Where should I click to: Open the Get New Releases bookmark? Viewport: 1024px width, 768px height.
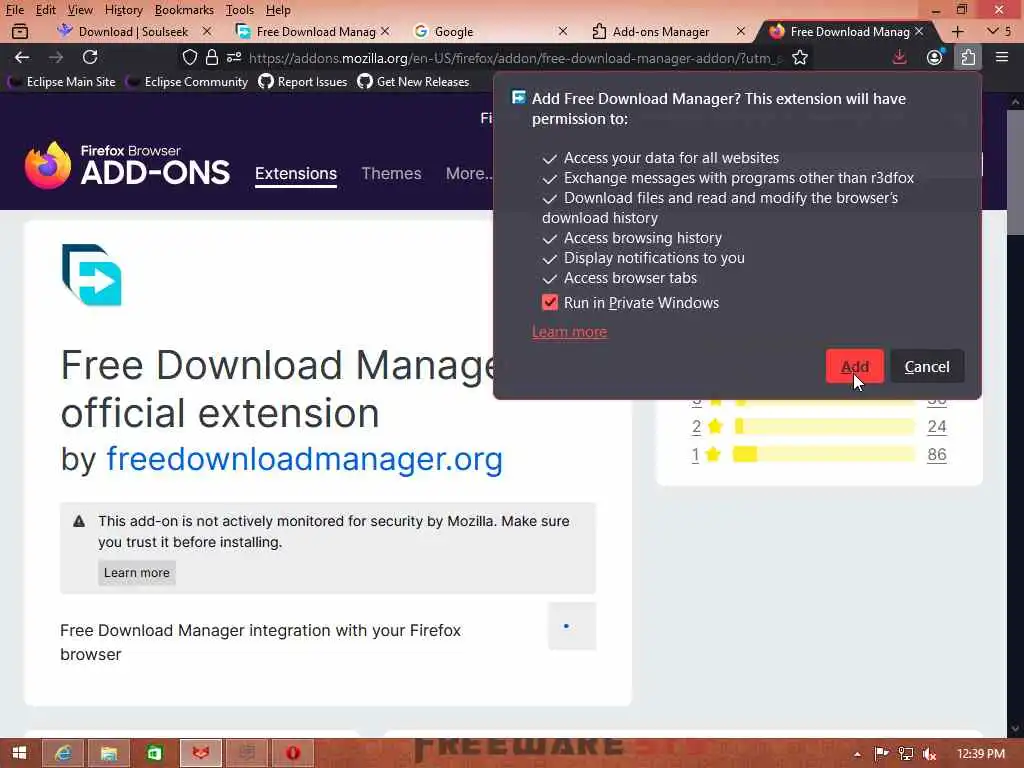tap(413, 82)
